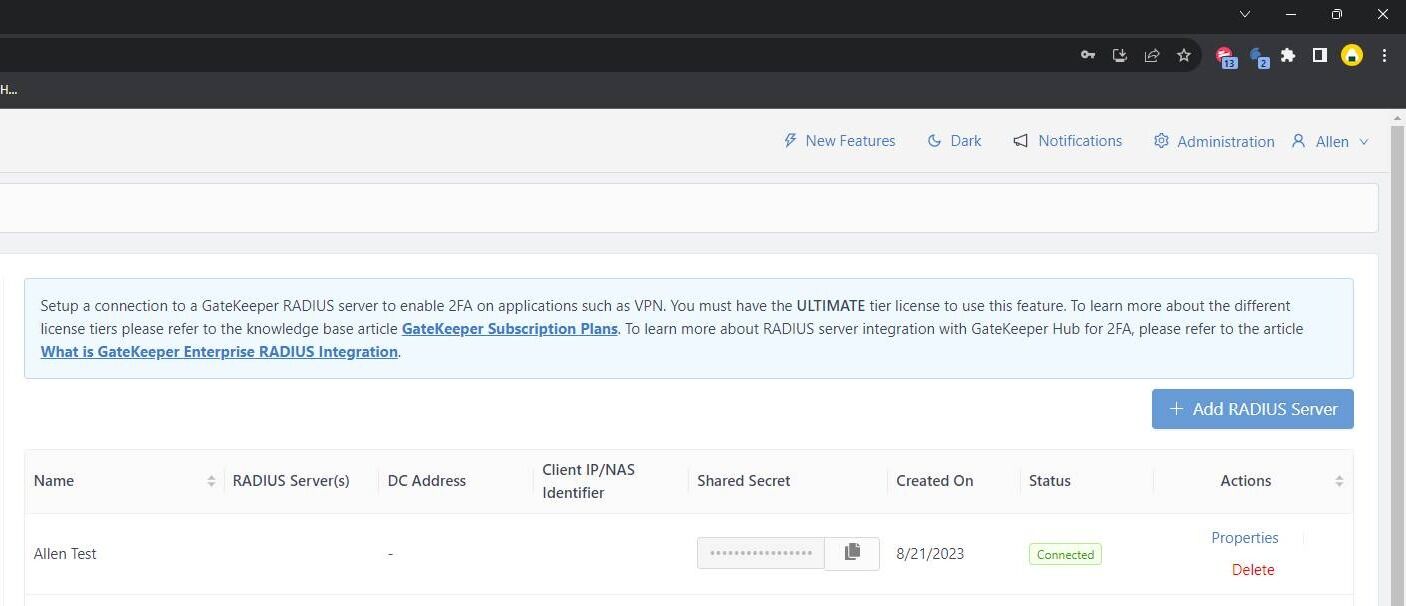Open the Chrome three-dot menu

(1384, 55)
